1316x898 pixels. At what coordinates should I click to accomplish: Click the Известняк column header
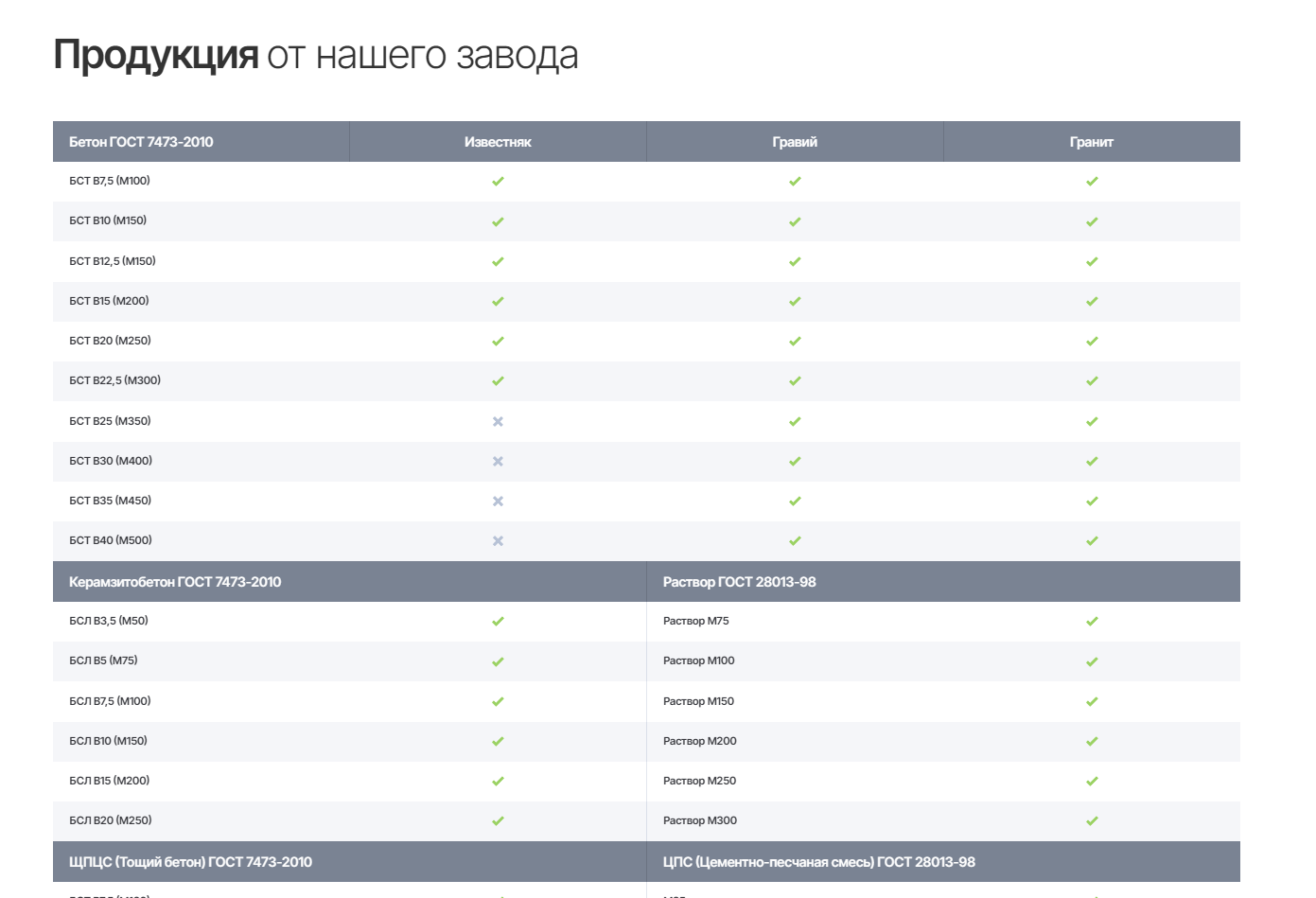(498, 142)
